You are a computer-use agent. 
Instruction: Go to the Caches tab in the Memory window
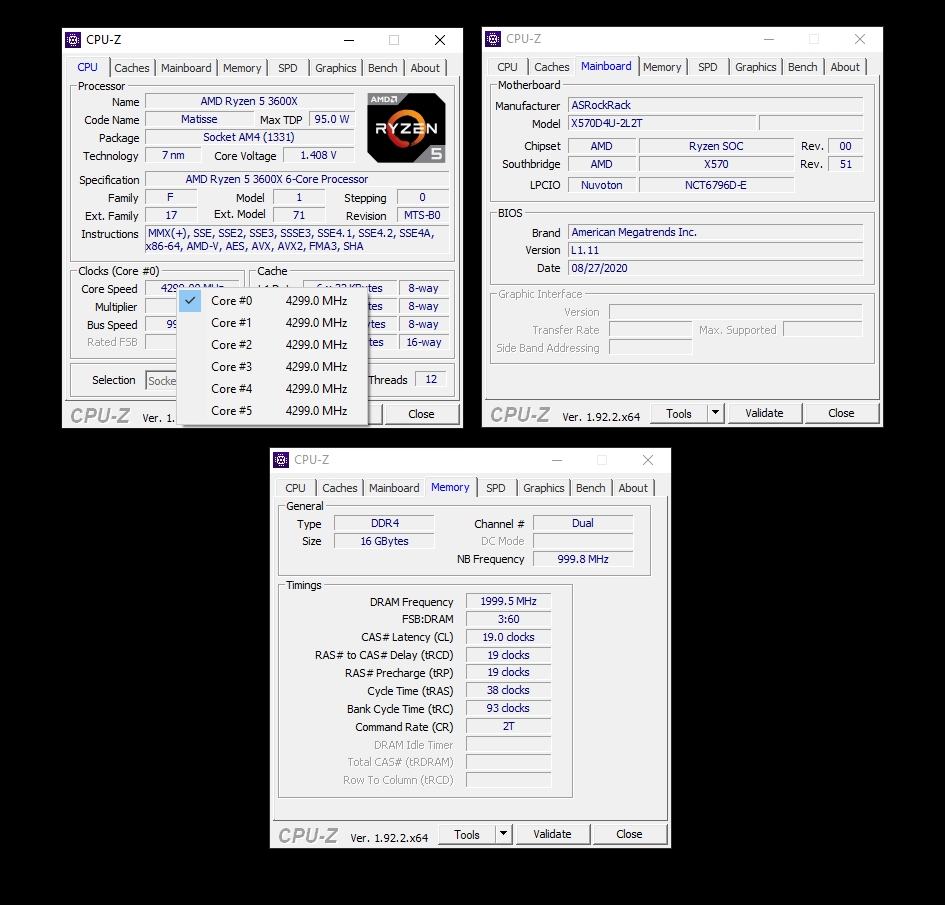point(339,488)
